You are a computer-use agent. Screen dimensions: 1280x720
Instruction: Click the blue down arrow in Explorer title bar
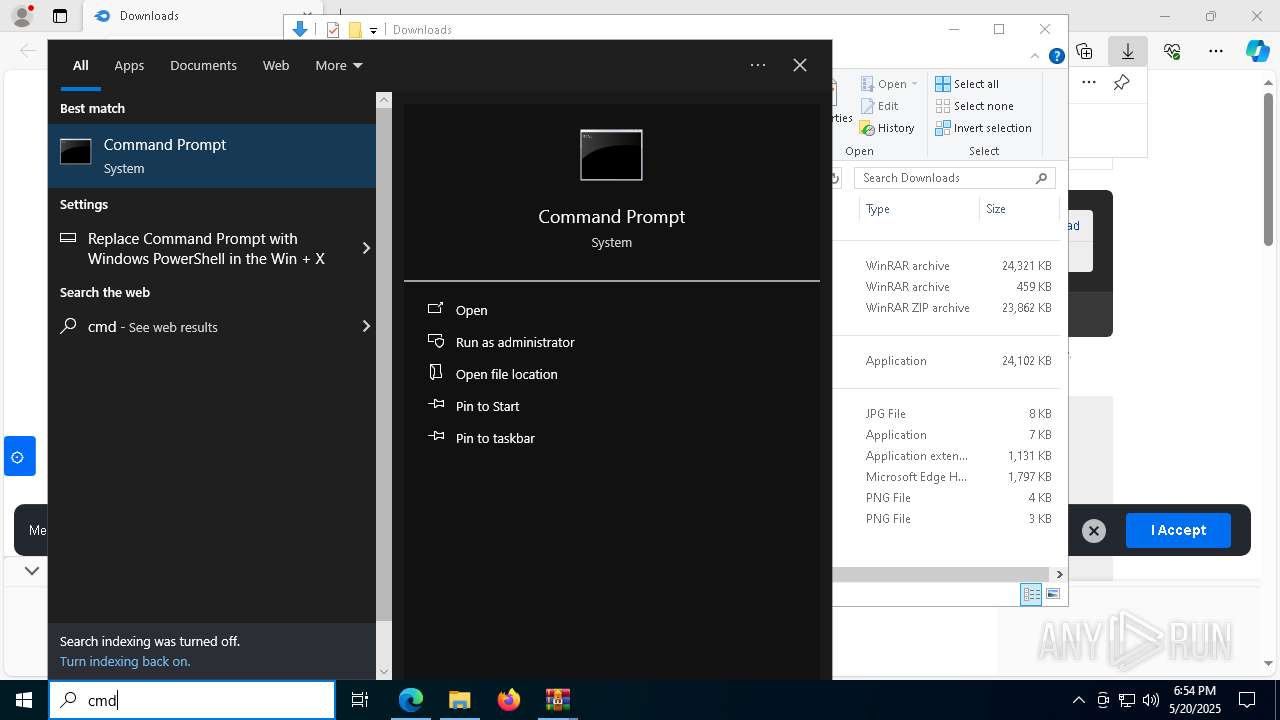tap(299, 29)
